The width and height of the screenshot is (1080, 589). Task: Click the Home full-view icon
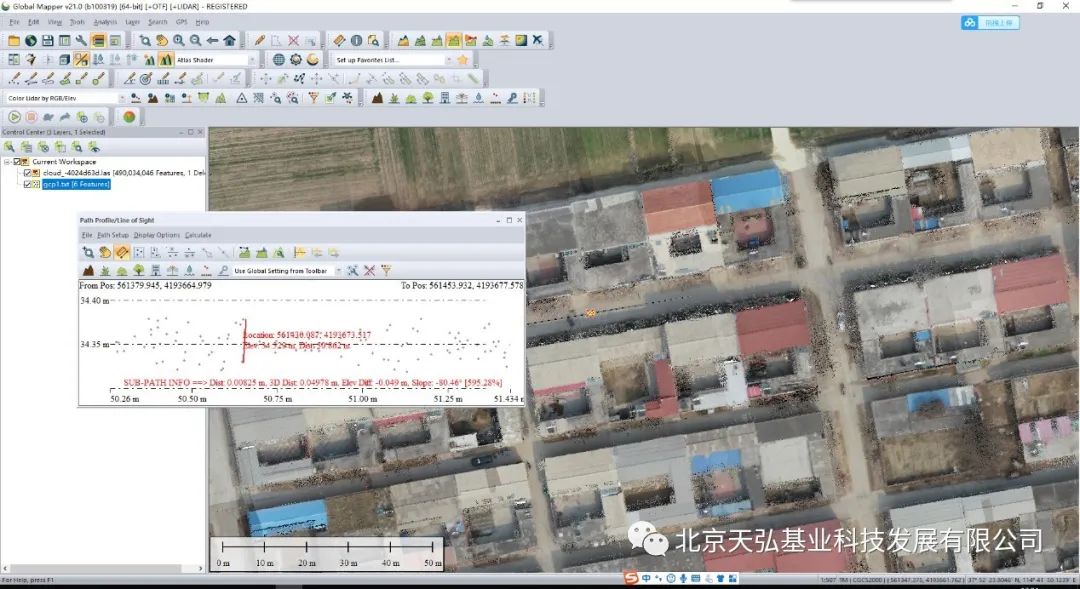229,41
